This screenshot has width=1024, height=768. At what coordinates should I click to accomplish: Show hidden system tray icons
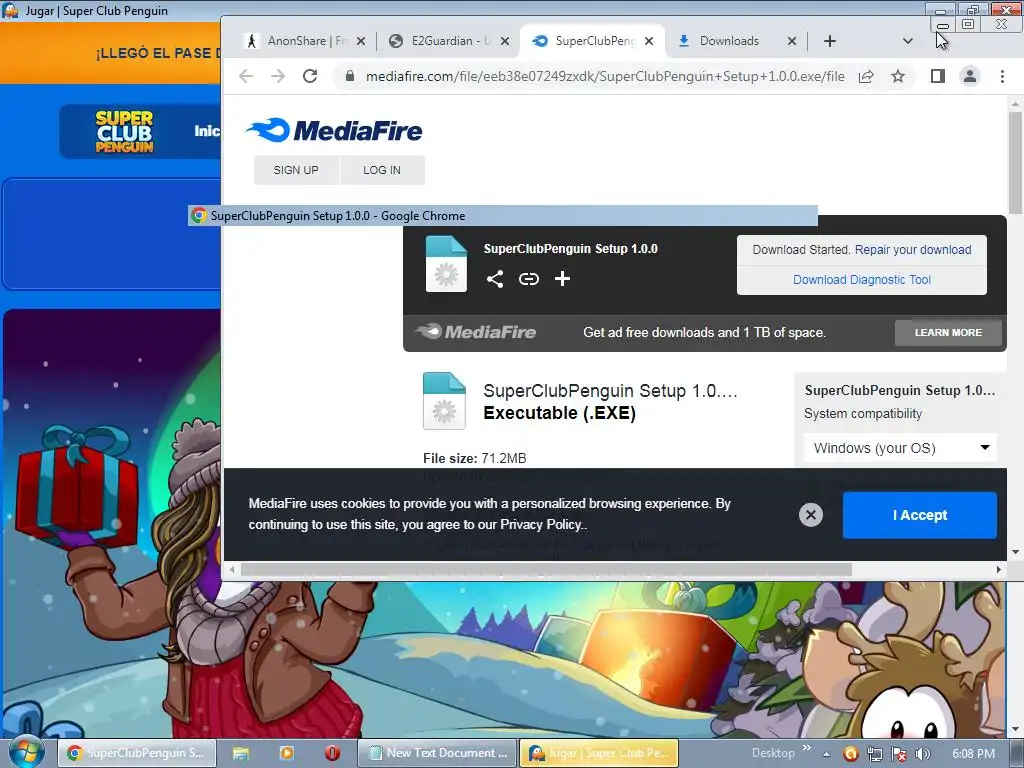click(826, 754)
